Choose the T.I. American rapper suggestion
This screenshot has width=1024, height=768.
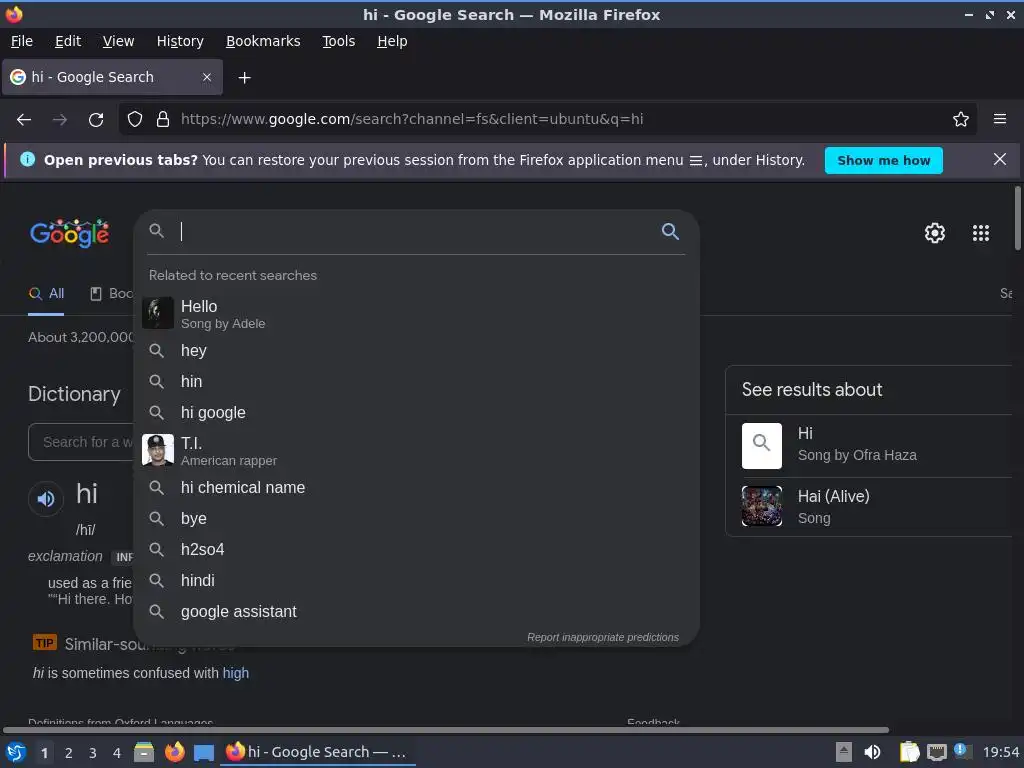click(x=417, y=451)
